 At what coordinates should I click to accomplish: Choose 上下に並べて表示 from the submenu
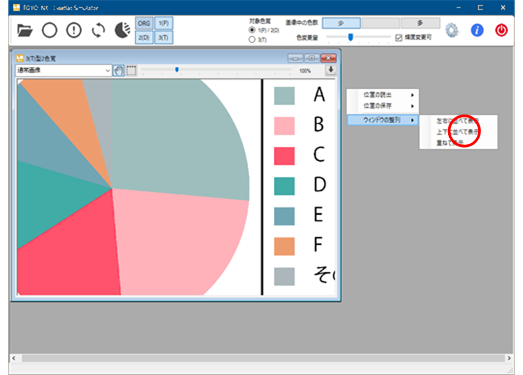(458, 132)
